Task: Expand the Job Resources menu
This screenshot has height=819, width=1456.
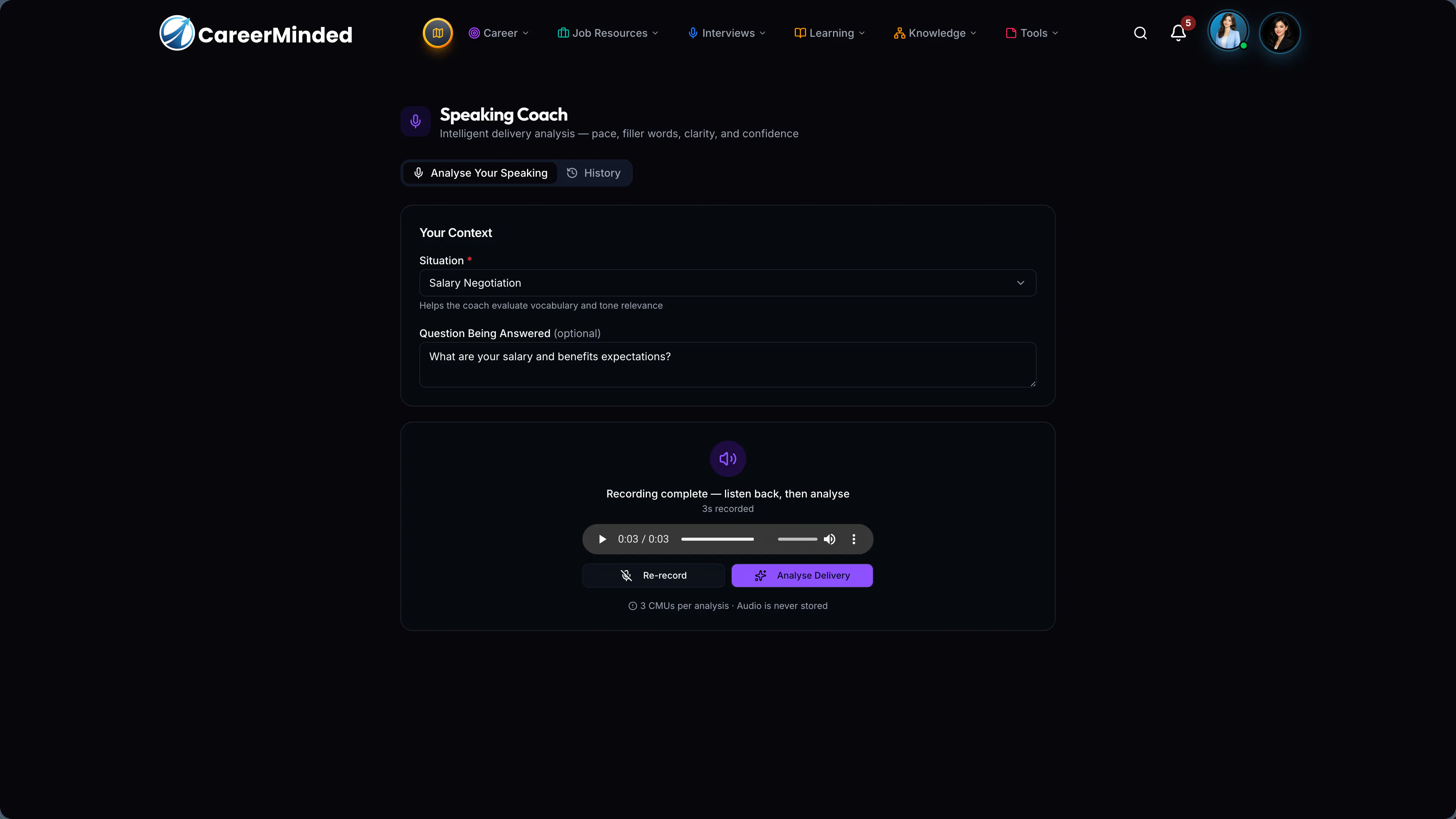Action: click(607, 33)
